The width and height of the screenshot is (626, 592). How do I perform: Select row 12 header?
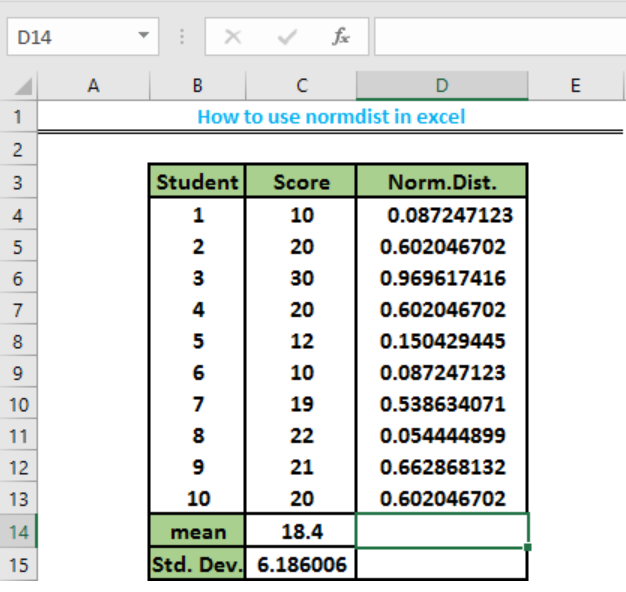coord(18,467)
